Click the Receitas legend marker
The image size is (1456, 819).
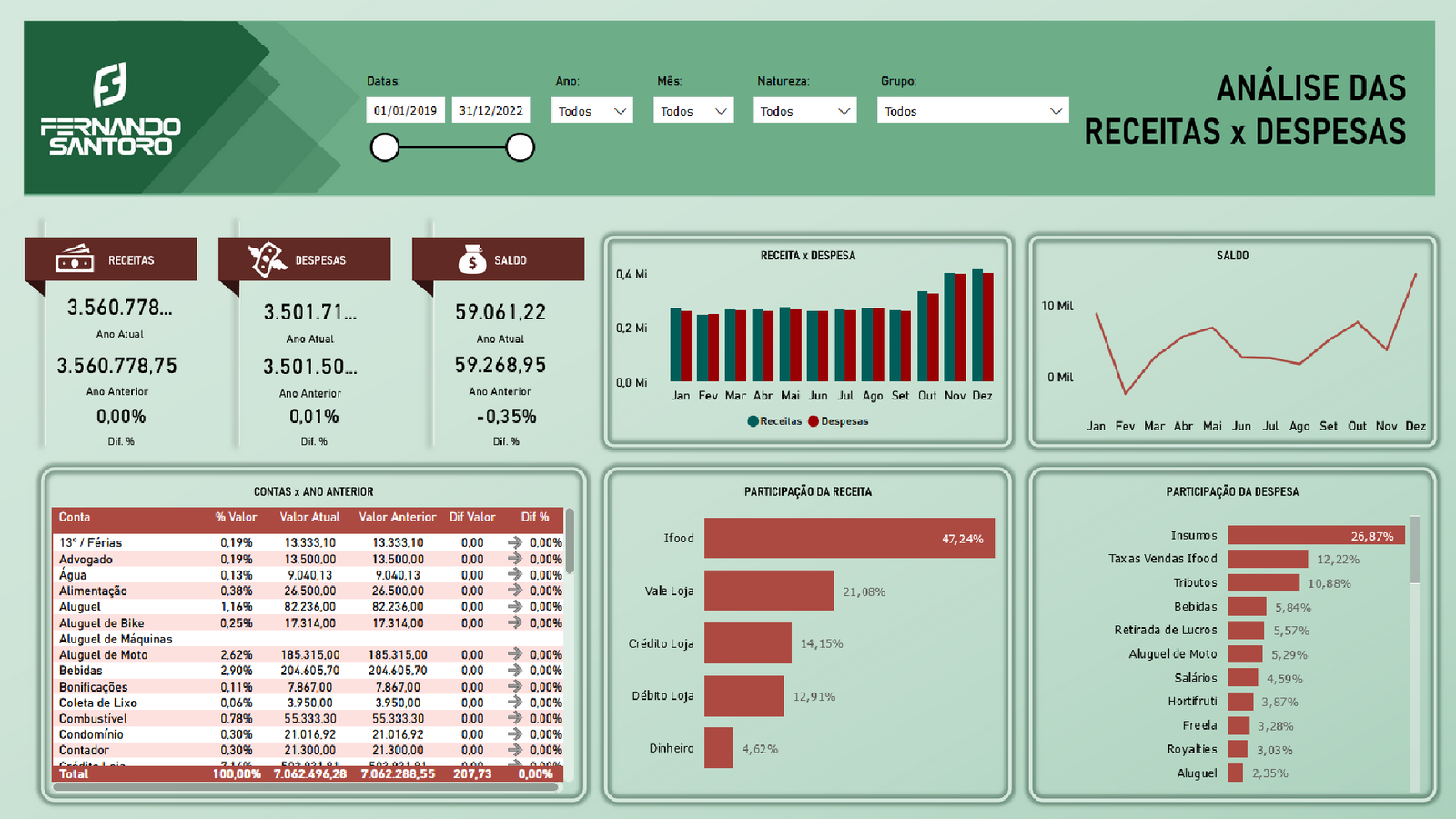pos(753,421)
